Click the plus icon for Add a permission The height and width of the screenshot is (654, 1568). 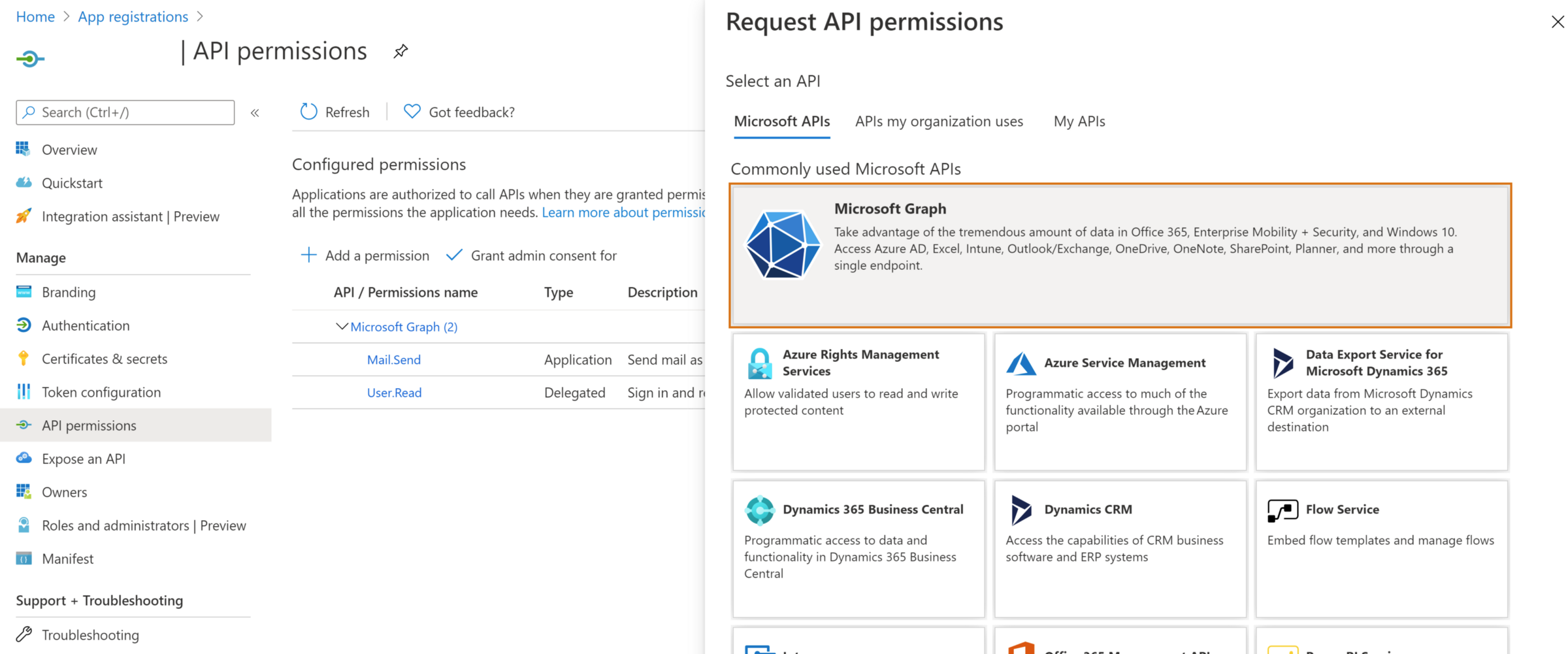coord(308,255)
